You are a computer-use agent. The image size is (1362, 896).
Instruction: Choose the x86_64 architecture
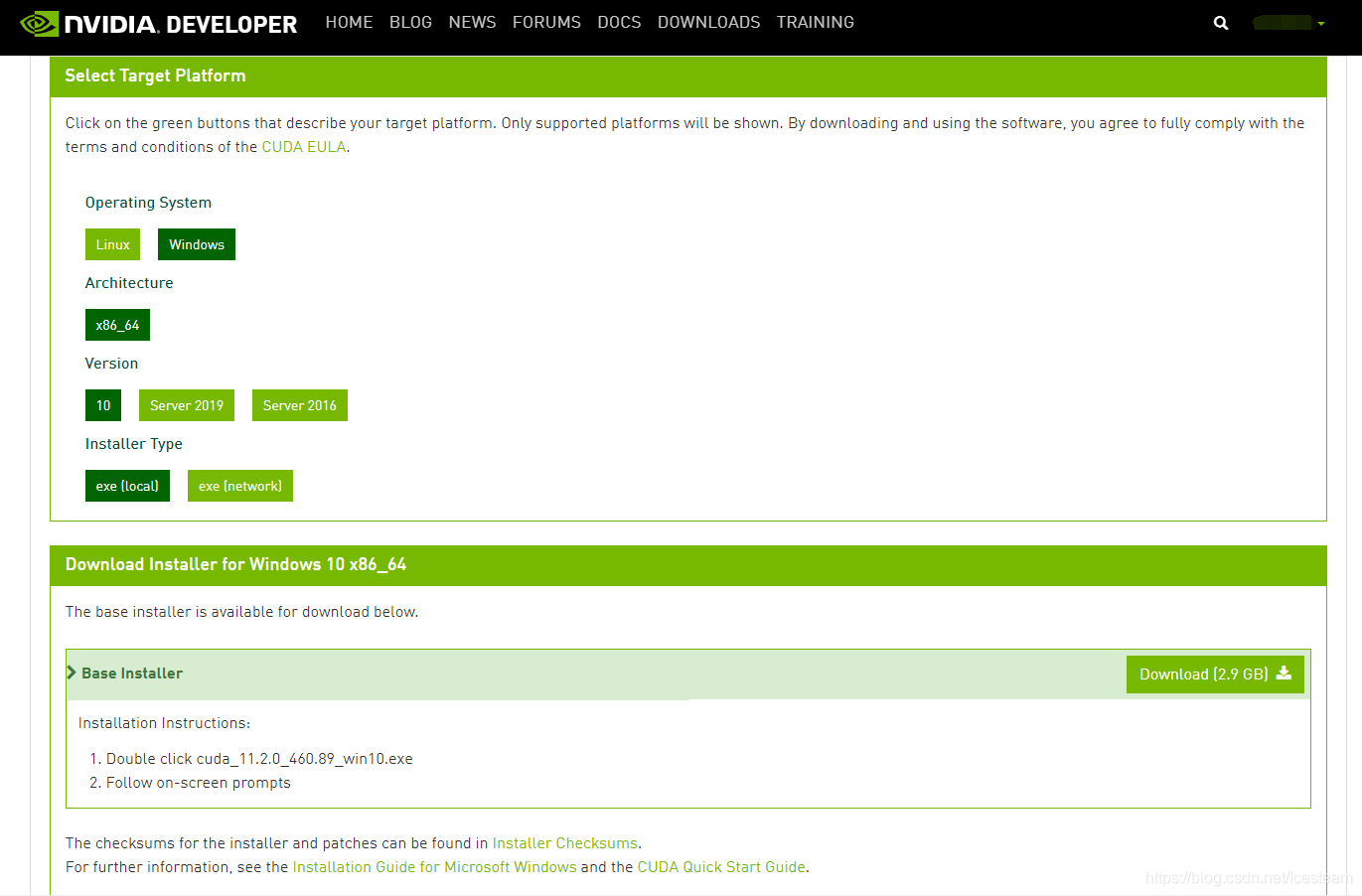click(x=117, y=325)
